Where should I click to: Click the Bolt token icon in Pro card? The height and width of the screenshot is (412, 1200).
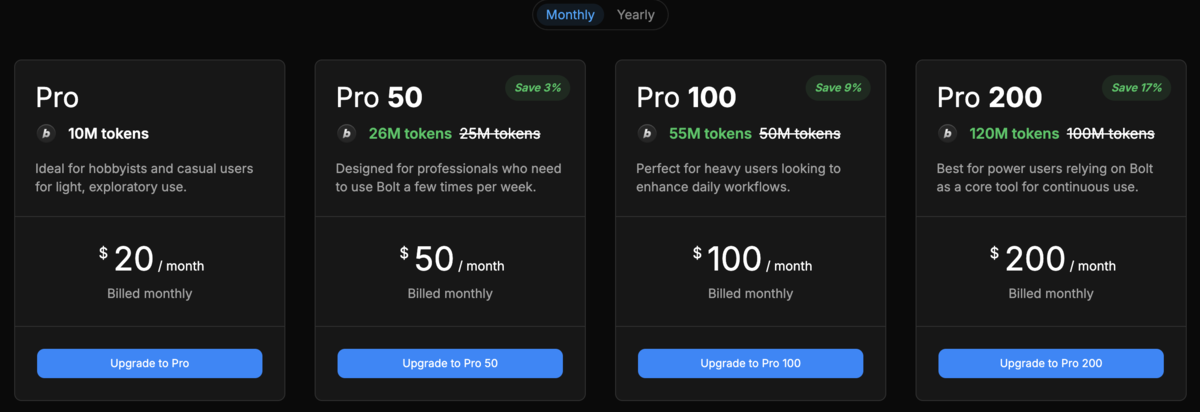click(x=46, y=133)
